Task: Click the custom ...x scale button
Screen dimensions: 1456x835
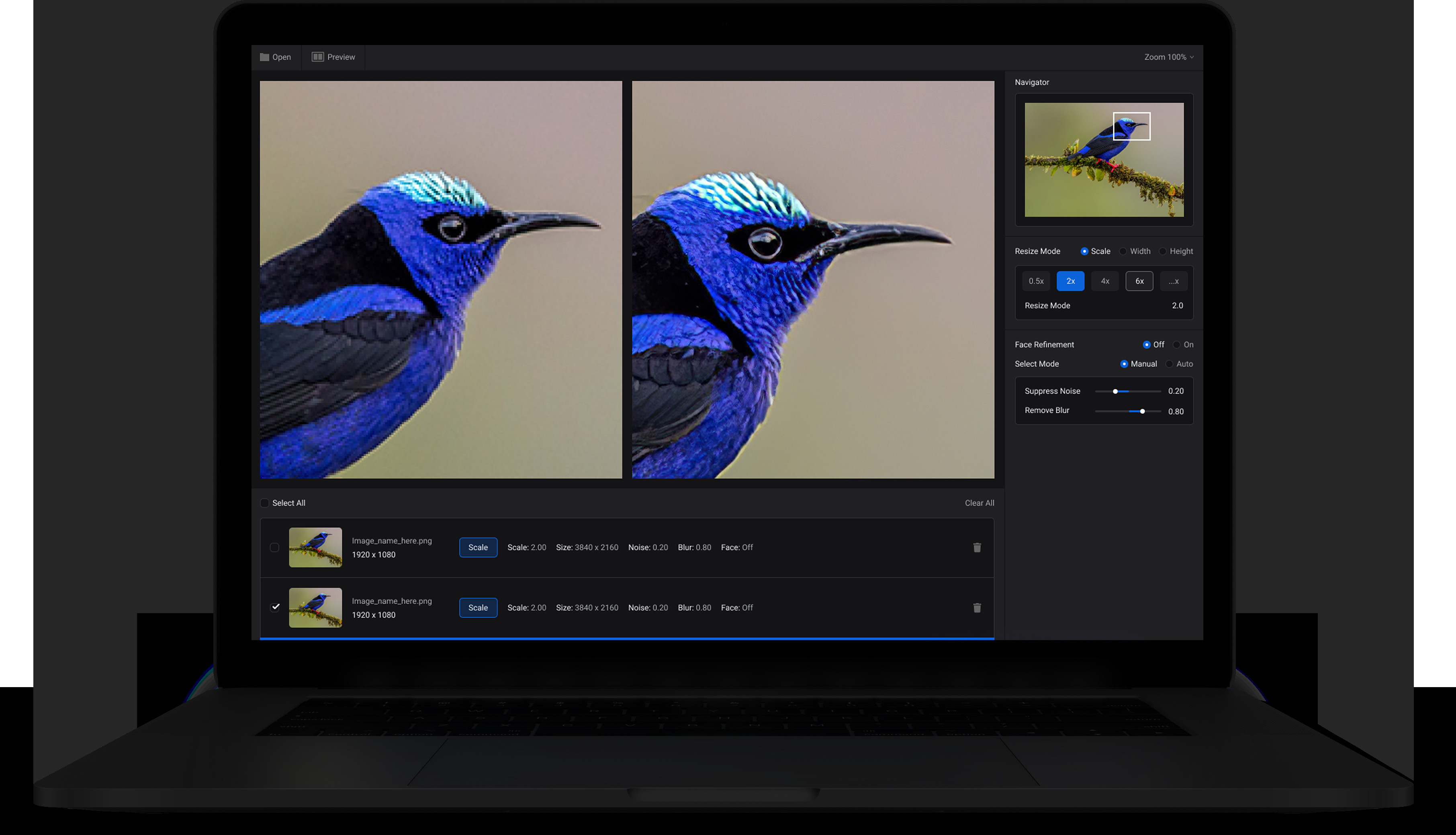Action: pos(1174,281)
